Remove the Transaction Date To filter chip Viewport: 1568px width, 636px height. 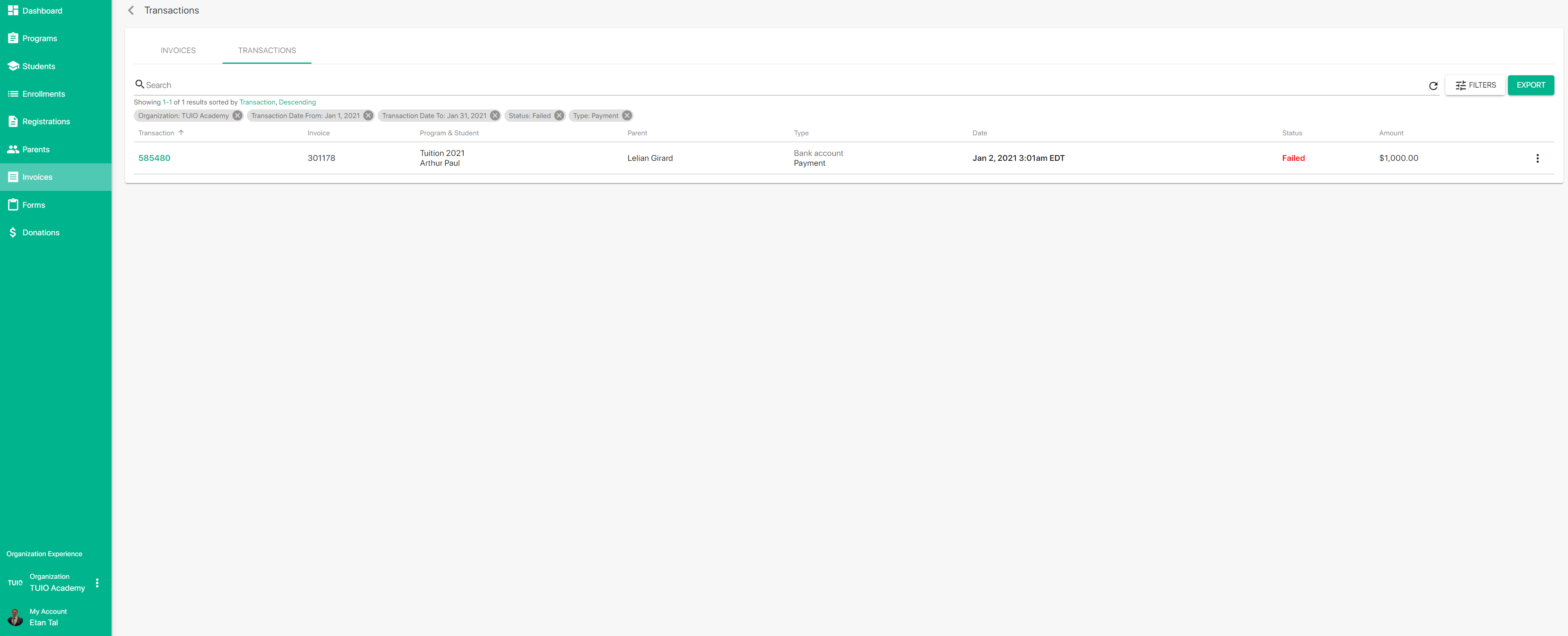[x=495, y=116]
